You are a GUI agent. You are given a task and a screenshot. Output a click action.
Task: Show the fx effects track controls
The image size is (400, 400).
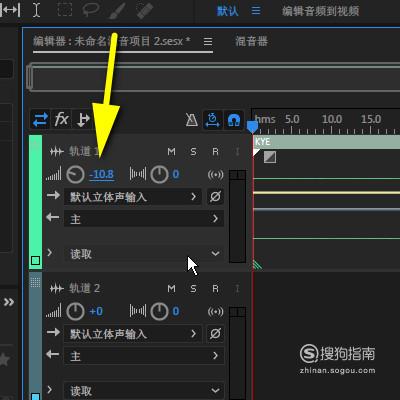pos(62,119)
